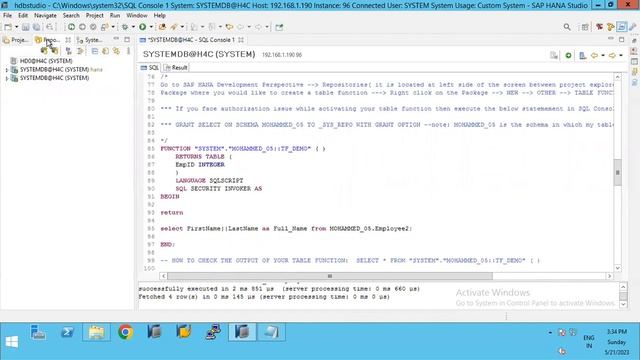This screenshot has height=360, width=640.
Task: Click the editor vertical scrollbar thumb
Action: coord(618,172)
